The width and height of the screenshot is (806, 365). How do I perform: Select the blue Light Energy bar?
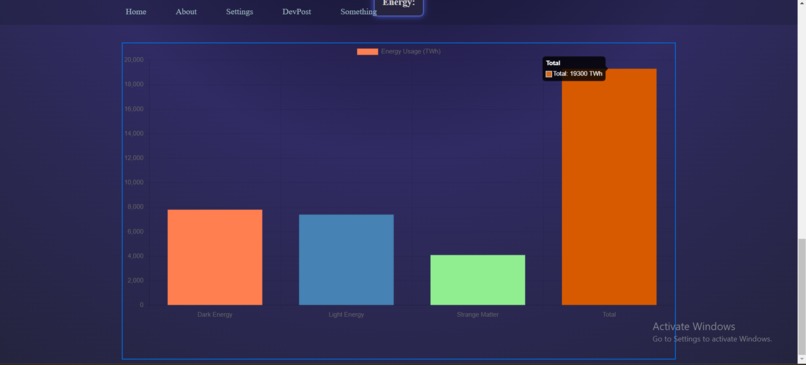(x=346, y=260)
